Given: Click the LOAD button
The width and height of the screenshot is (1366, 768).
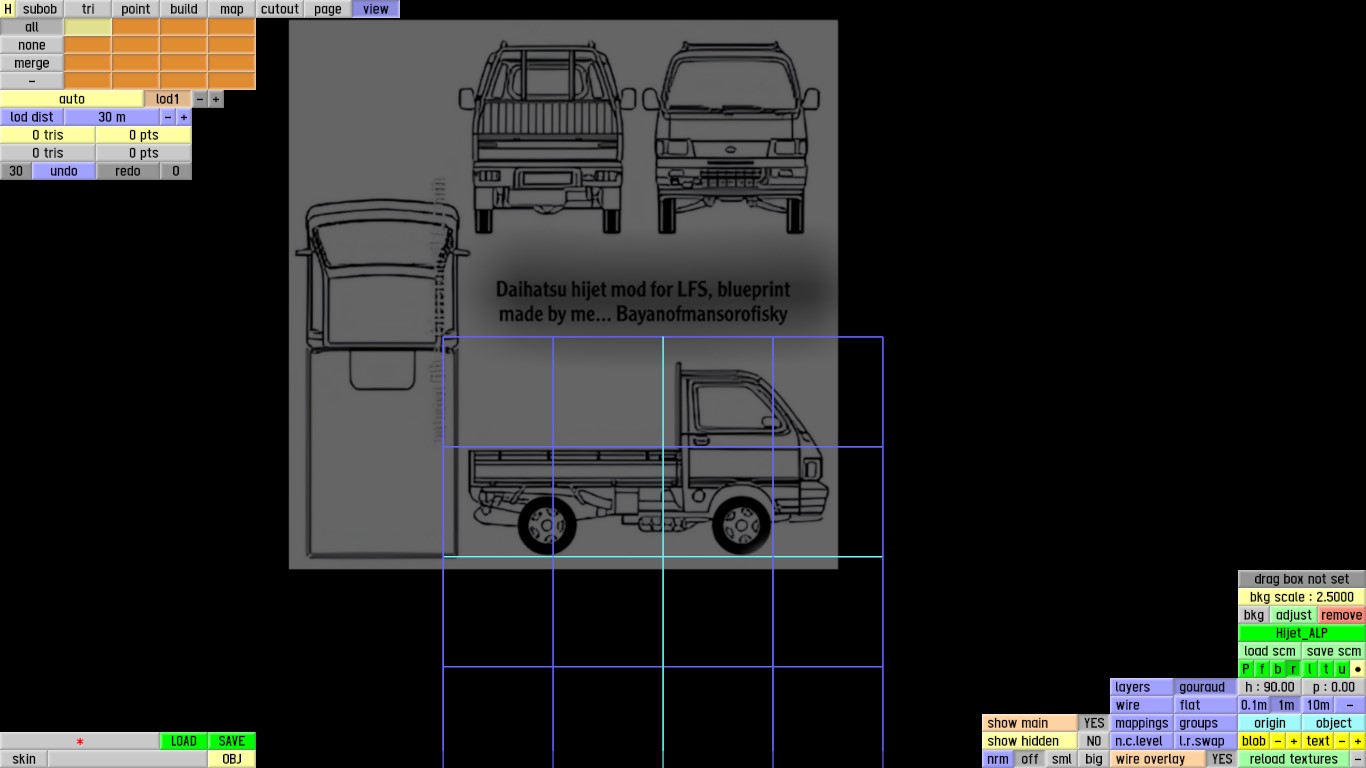Looking at the screenshot, I should coord(184,741).
